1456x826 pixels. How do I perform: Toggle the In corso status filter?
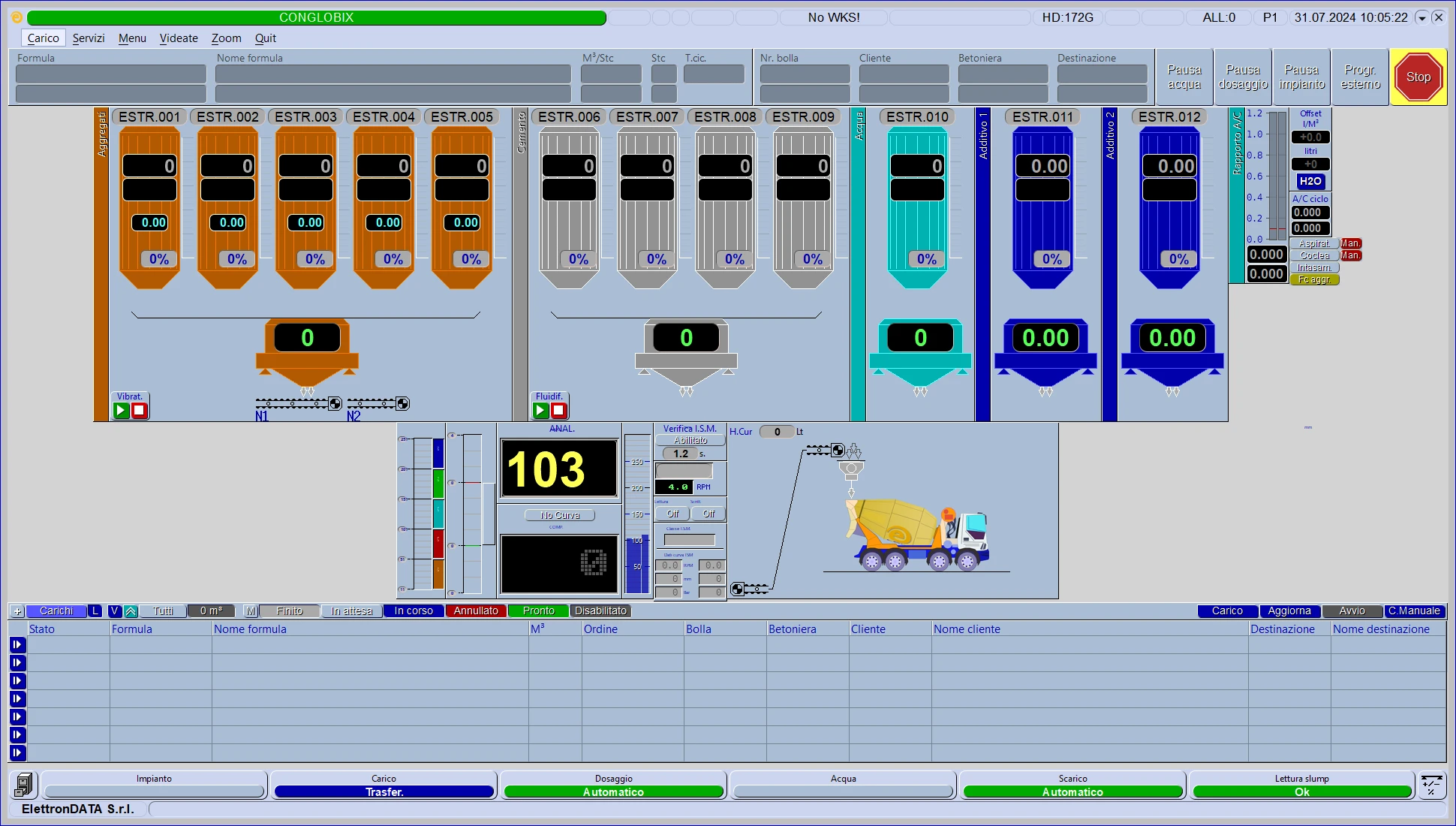(x=414, y=611)
